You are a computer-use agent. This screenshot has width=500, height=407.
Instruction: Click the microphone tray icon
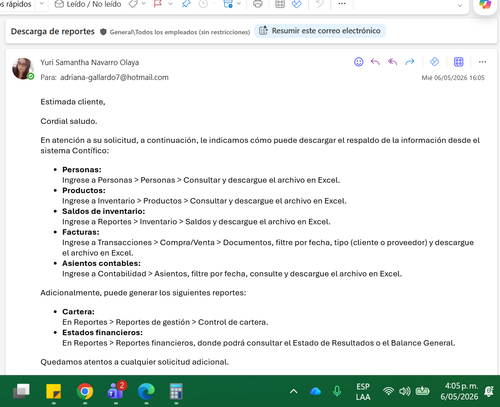coord(337,391)
